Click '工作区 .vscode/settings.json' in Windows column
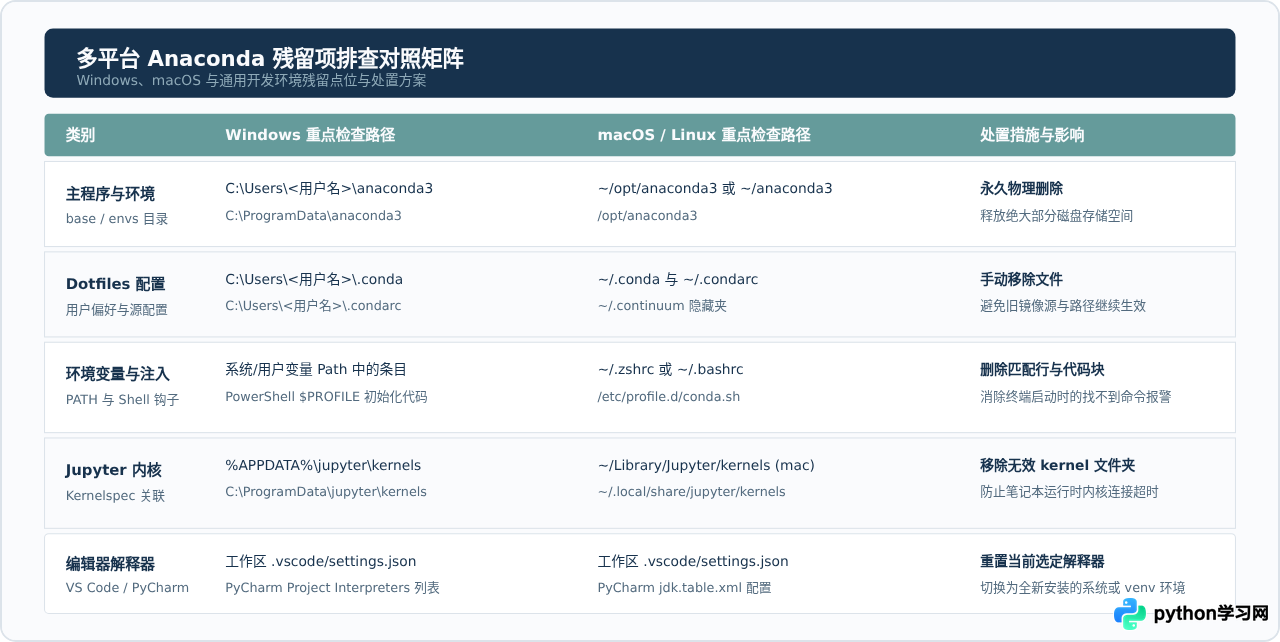1280x642 pixels. (321, 561)
